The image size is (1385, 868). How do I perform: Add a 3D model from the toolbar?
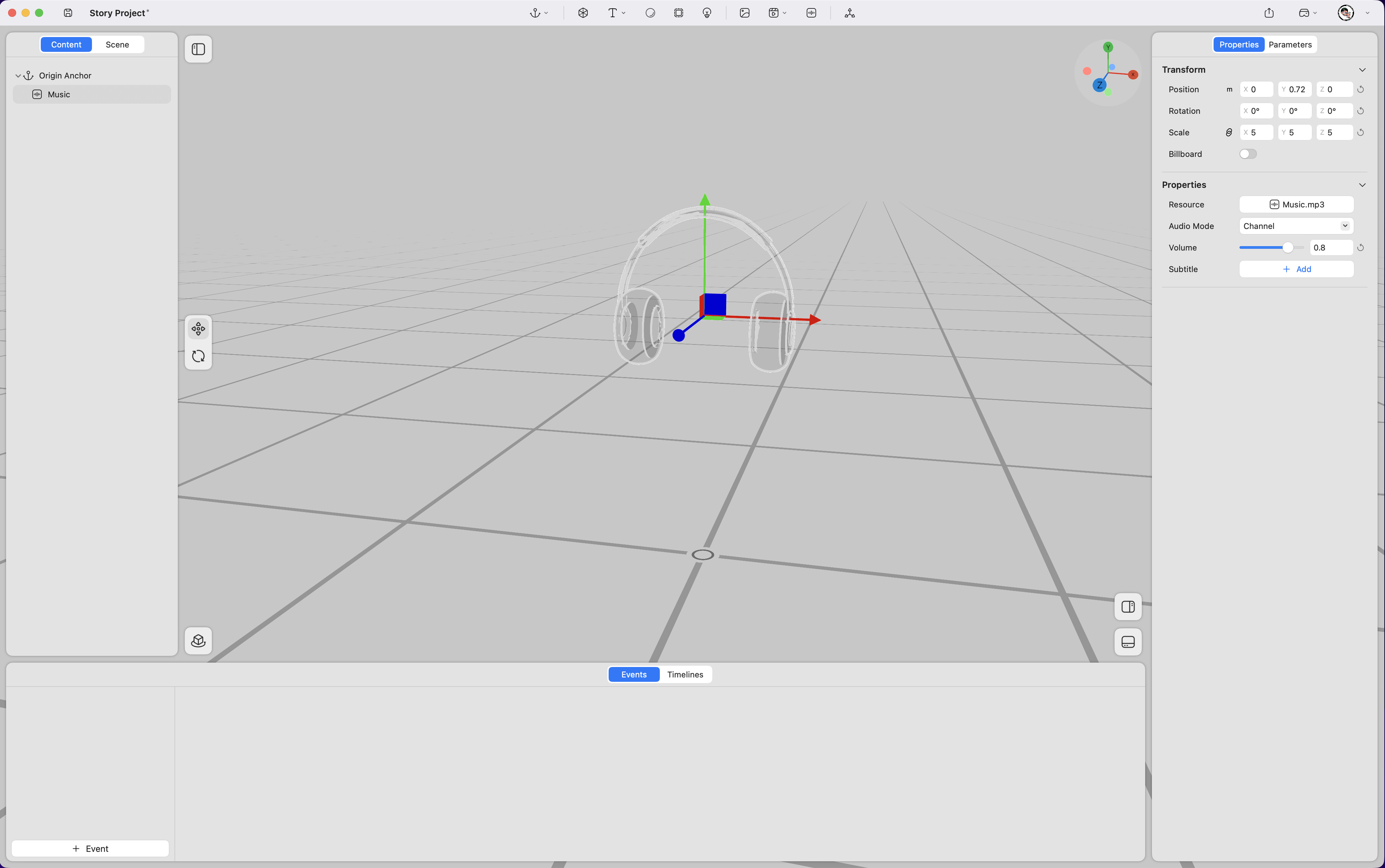coord(583,13)
